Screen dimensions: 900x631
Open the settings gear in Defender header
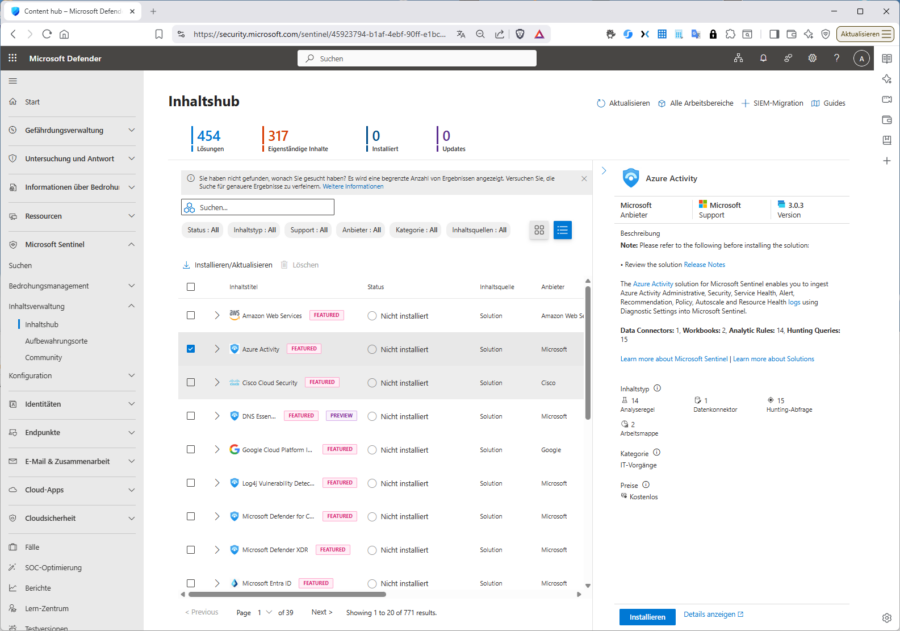click(x=812, y=58)
